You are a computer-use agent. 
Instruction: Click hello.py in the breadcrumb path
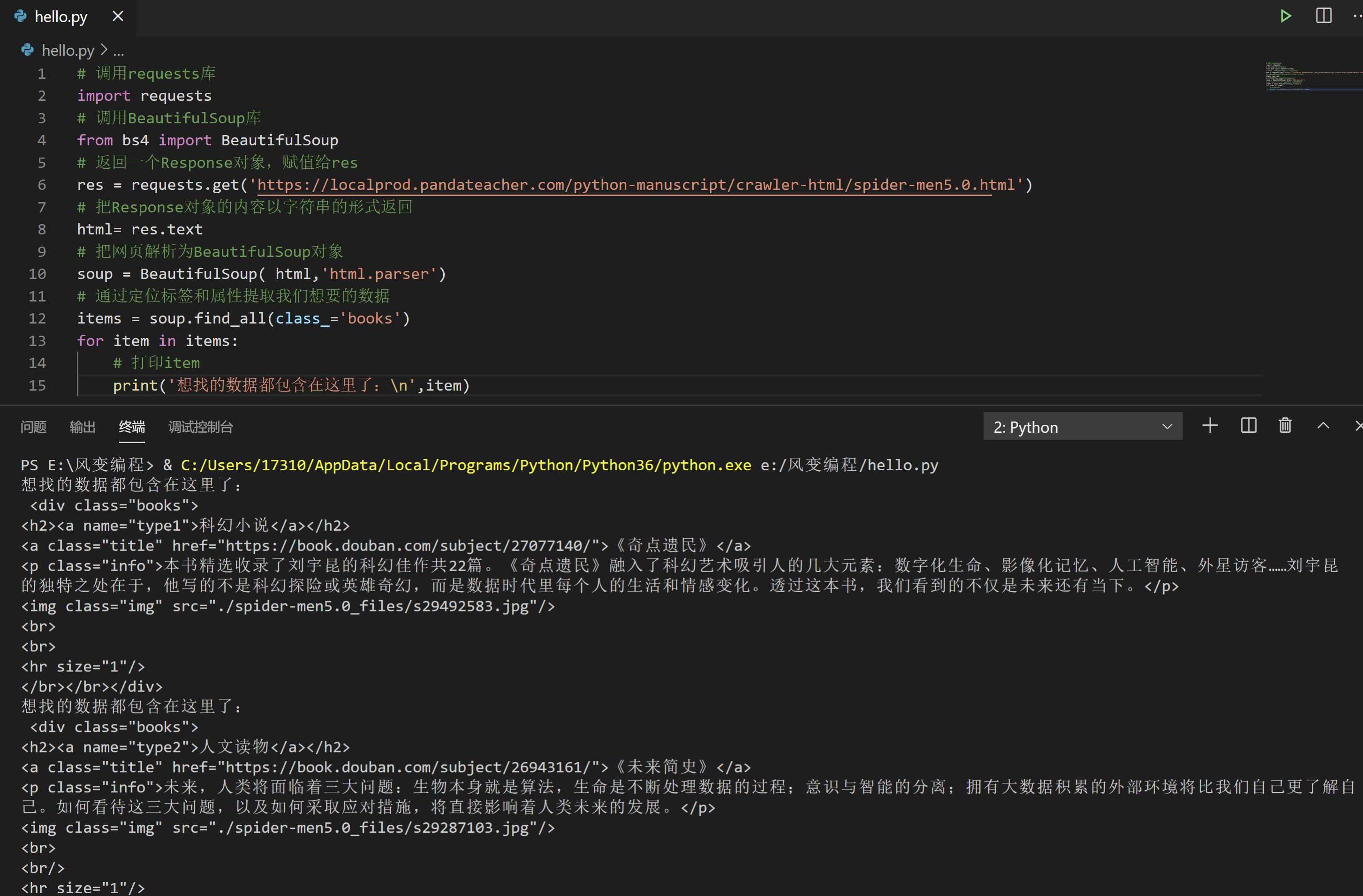[68, 50]
